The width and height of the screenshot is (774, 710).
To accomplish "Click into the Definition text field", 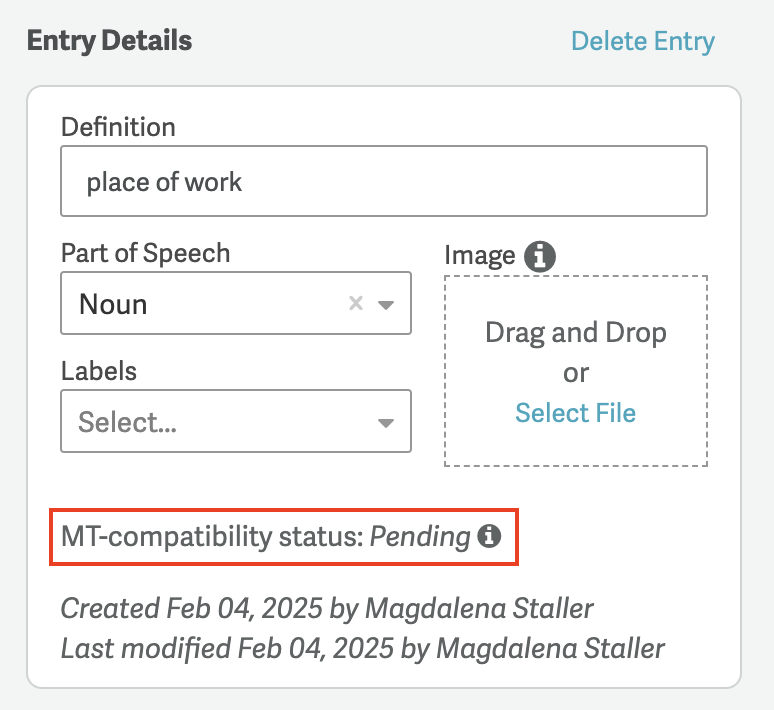I will point(384,181).
